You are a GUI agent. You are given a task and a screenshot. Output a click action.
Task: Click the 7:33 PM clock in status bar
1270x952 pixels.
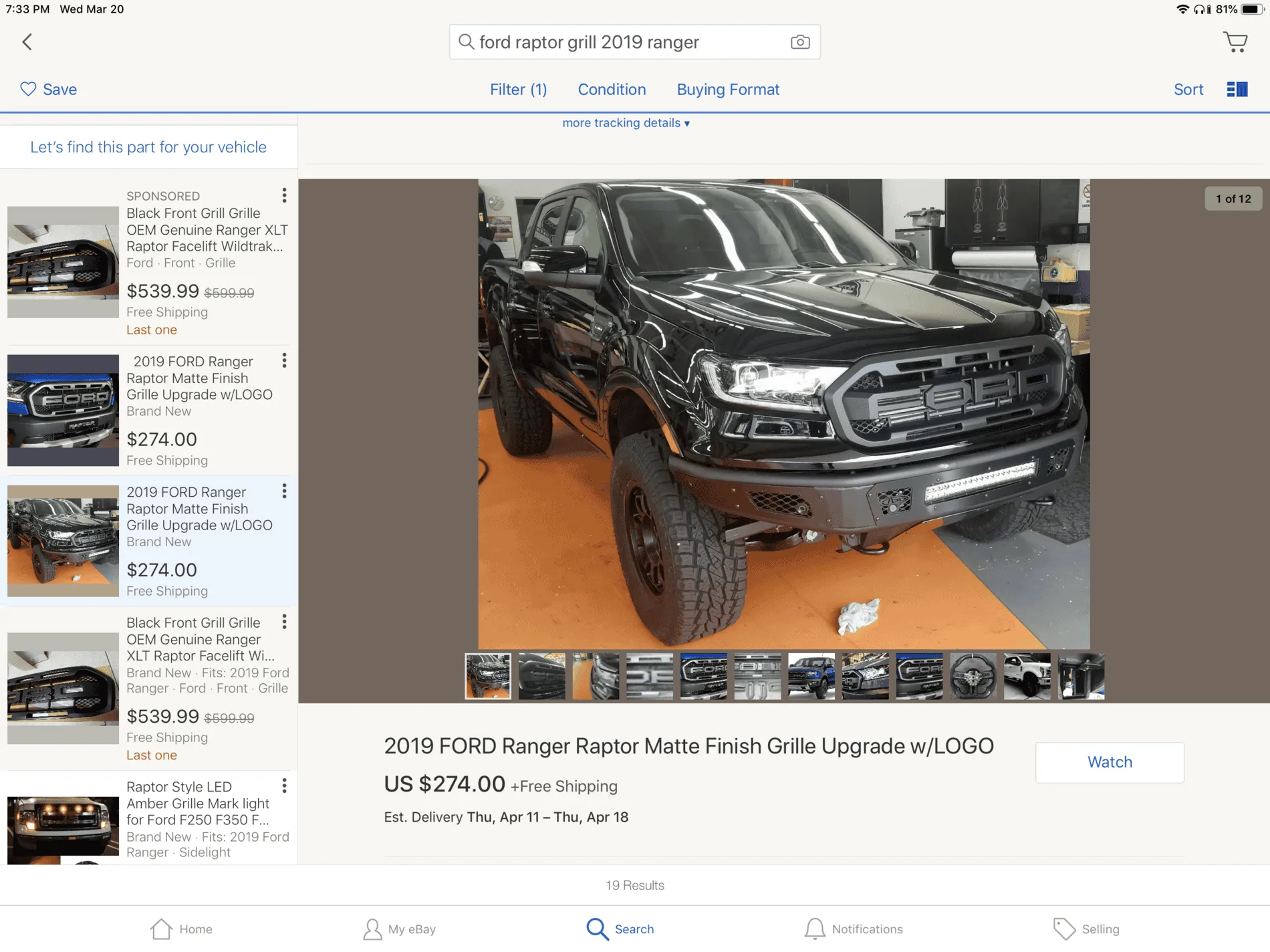point(27,9)
